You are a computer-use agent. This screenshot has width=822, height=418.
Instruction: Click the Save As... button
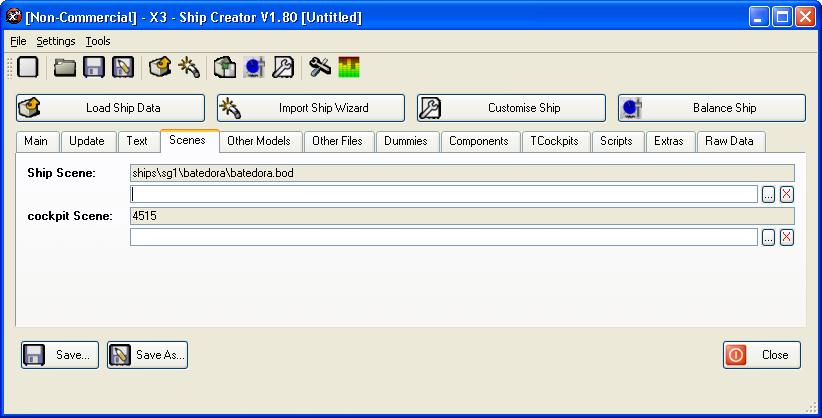click(x=147, y=355)
